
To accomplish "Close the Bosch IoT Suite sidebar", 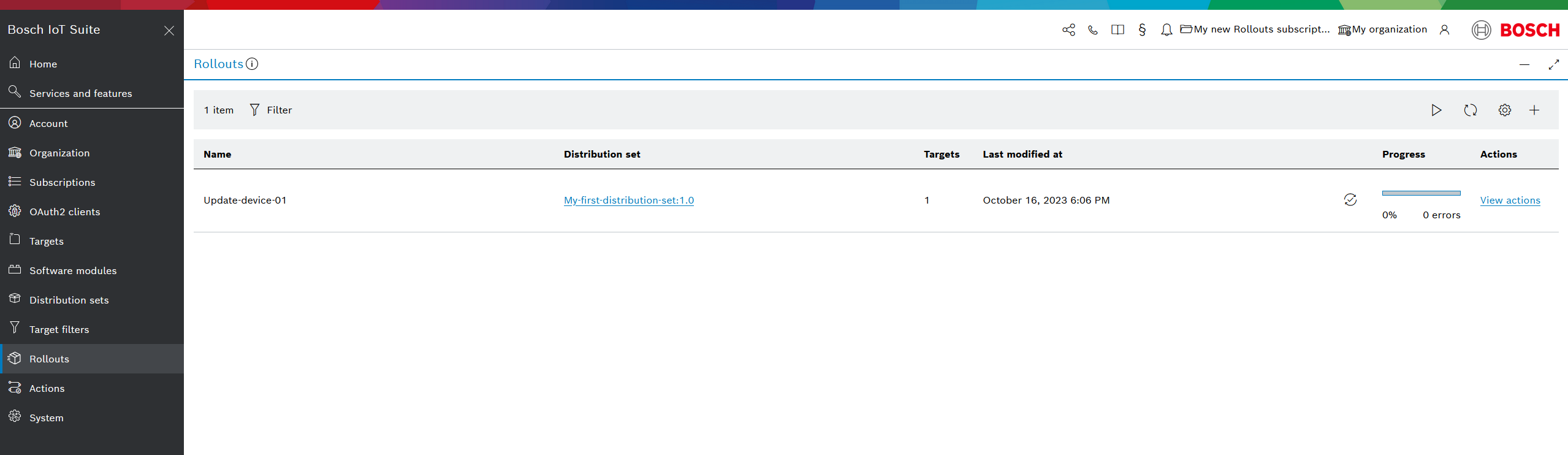I will 169,31.
